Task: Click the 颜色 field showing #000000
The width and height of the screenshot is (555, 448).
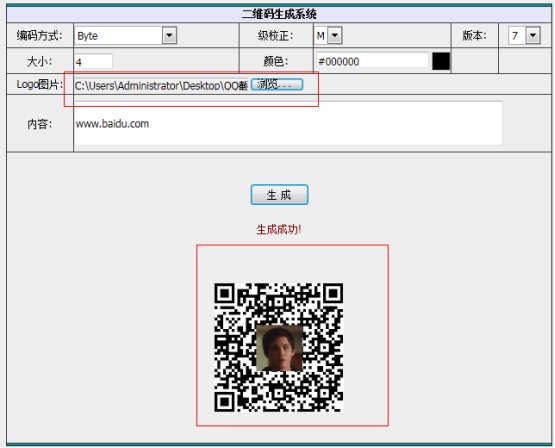Action: click(x=372, y=61)
